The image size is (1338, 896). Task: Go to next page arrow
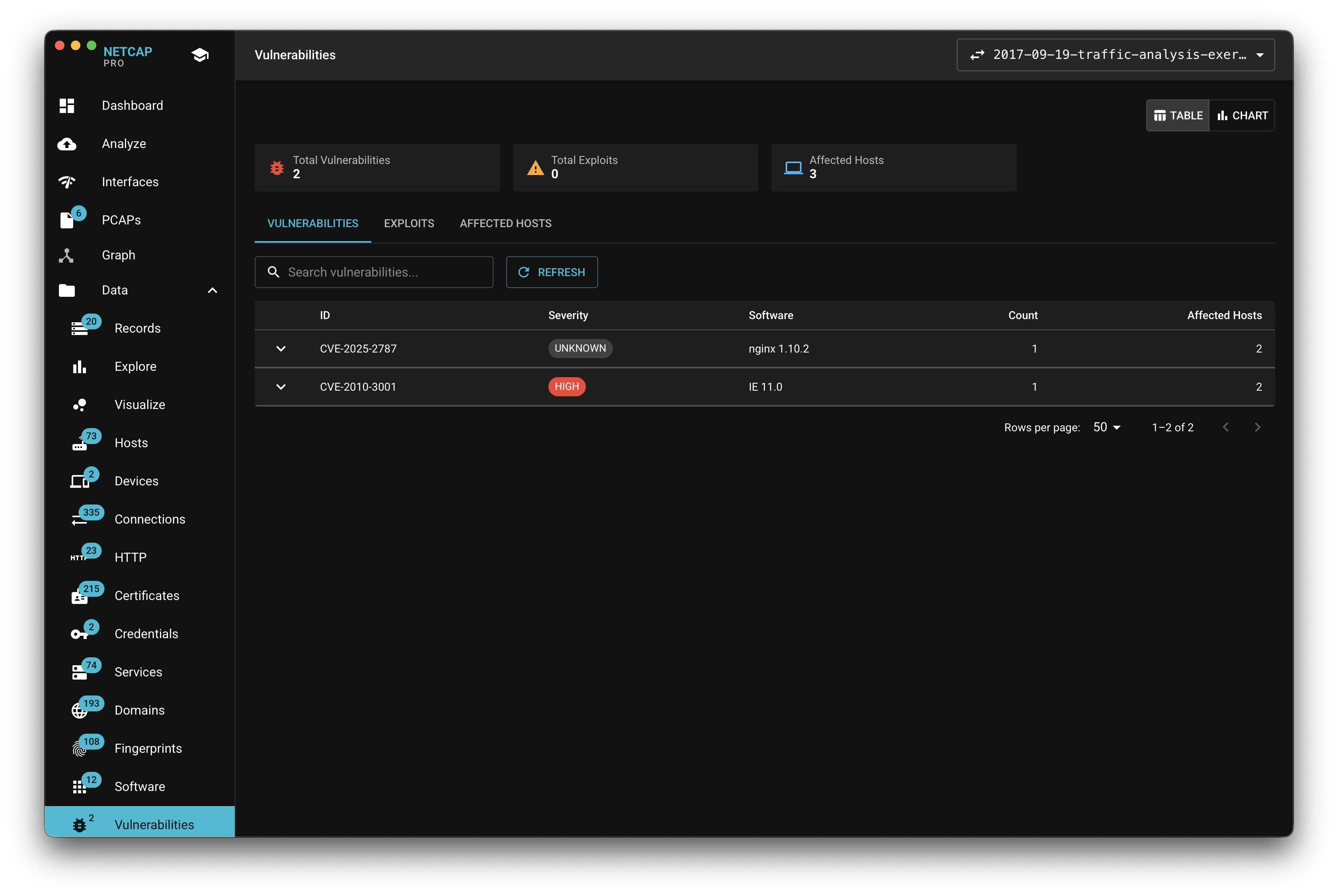[x=1258, y=427]
